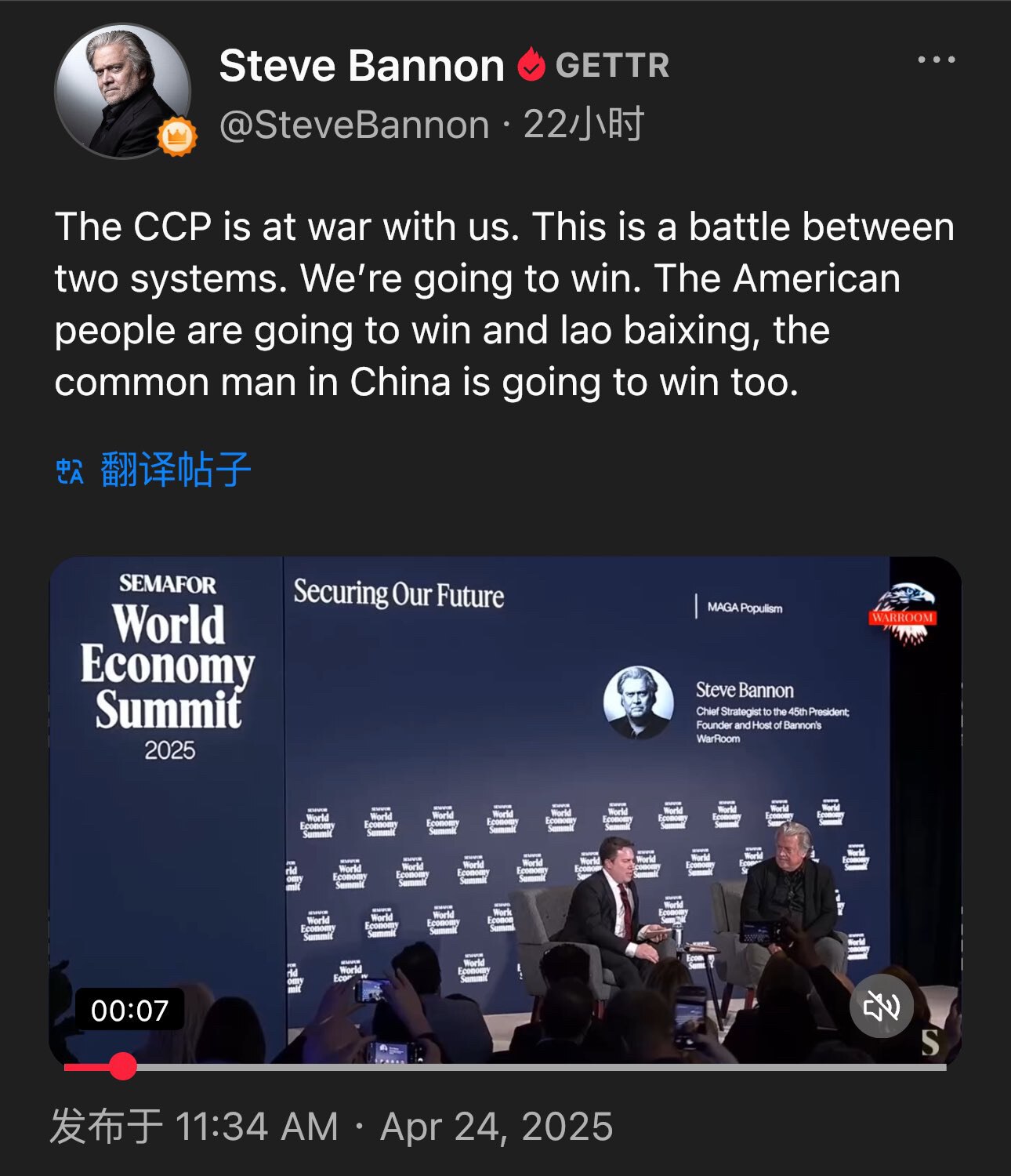Click the publish date Apr 24, 2025
Screen dimensions: 1011x1176
pos(497,1127)
